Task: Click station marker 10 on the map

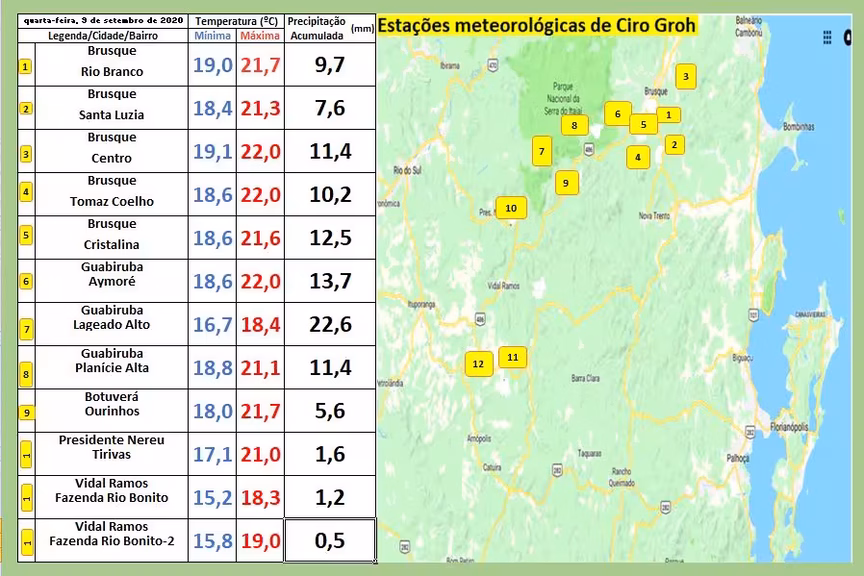Action: [510, 208]
